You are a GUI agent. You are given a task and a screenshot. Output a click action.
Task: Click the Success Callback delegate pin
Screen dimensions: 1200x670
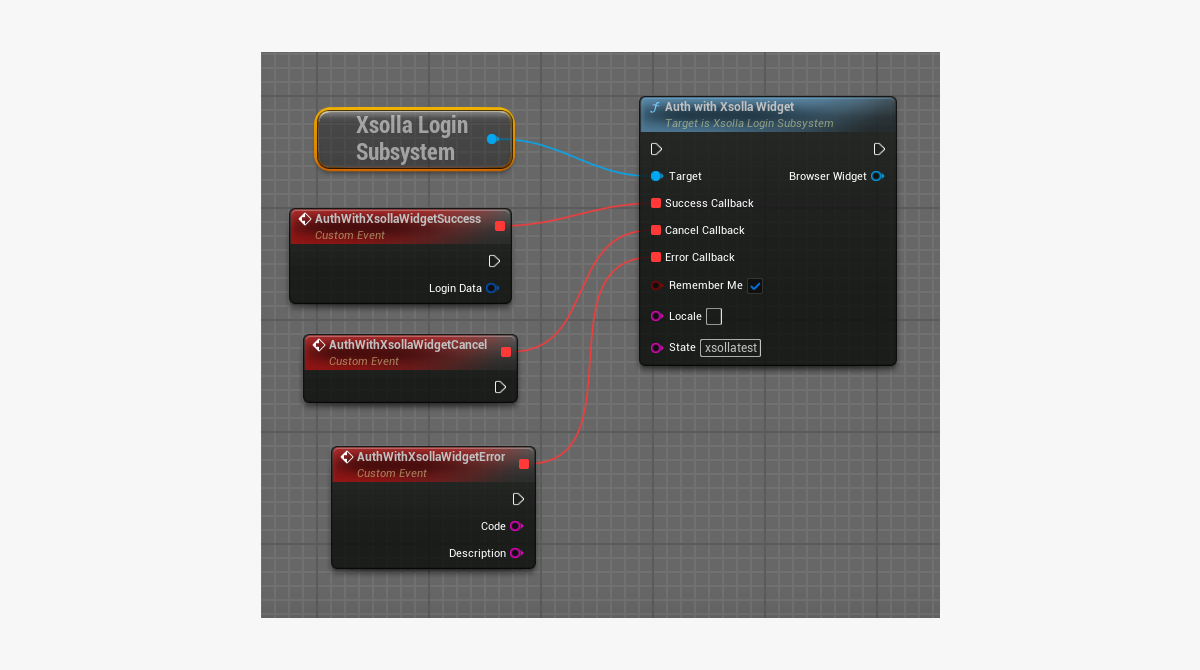656,203
